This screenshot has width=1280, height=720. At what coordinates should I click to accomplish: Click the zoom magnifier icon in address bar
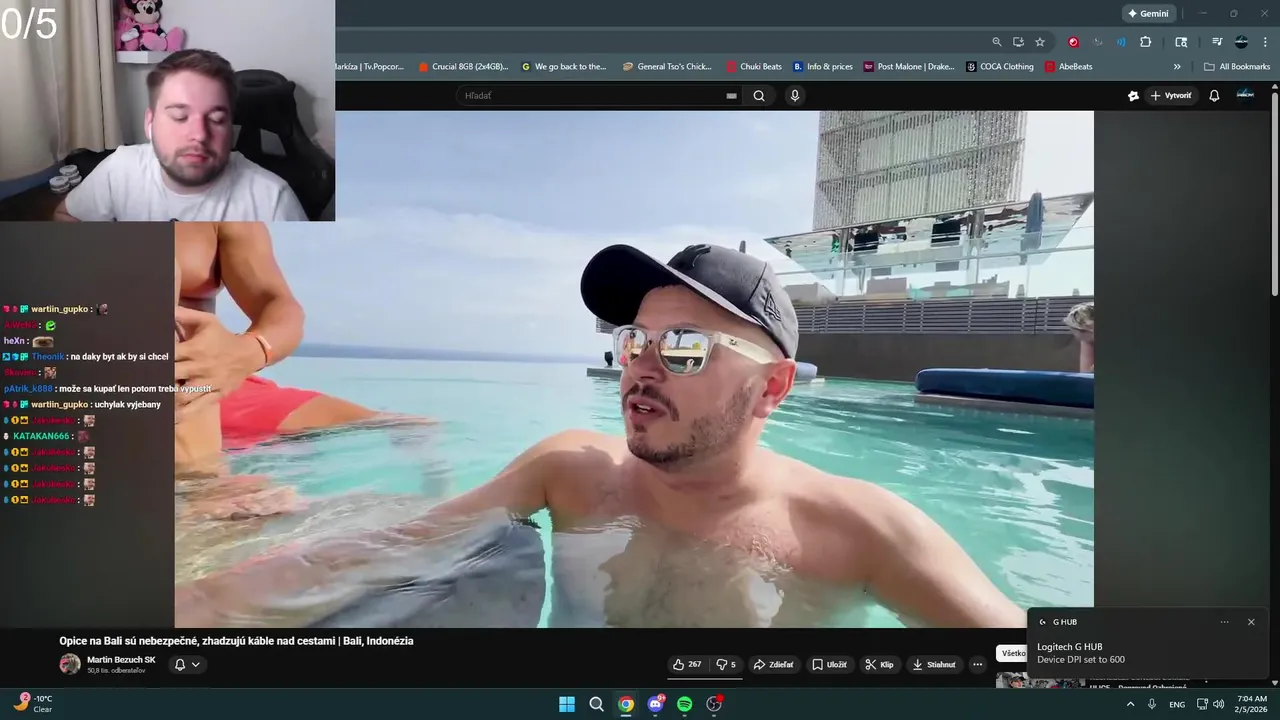click(x=997, y=42)
